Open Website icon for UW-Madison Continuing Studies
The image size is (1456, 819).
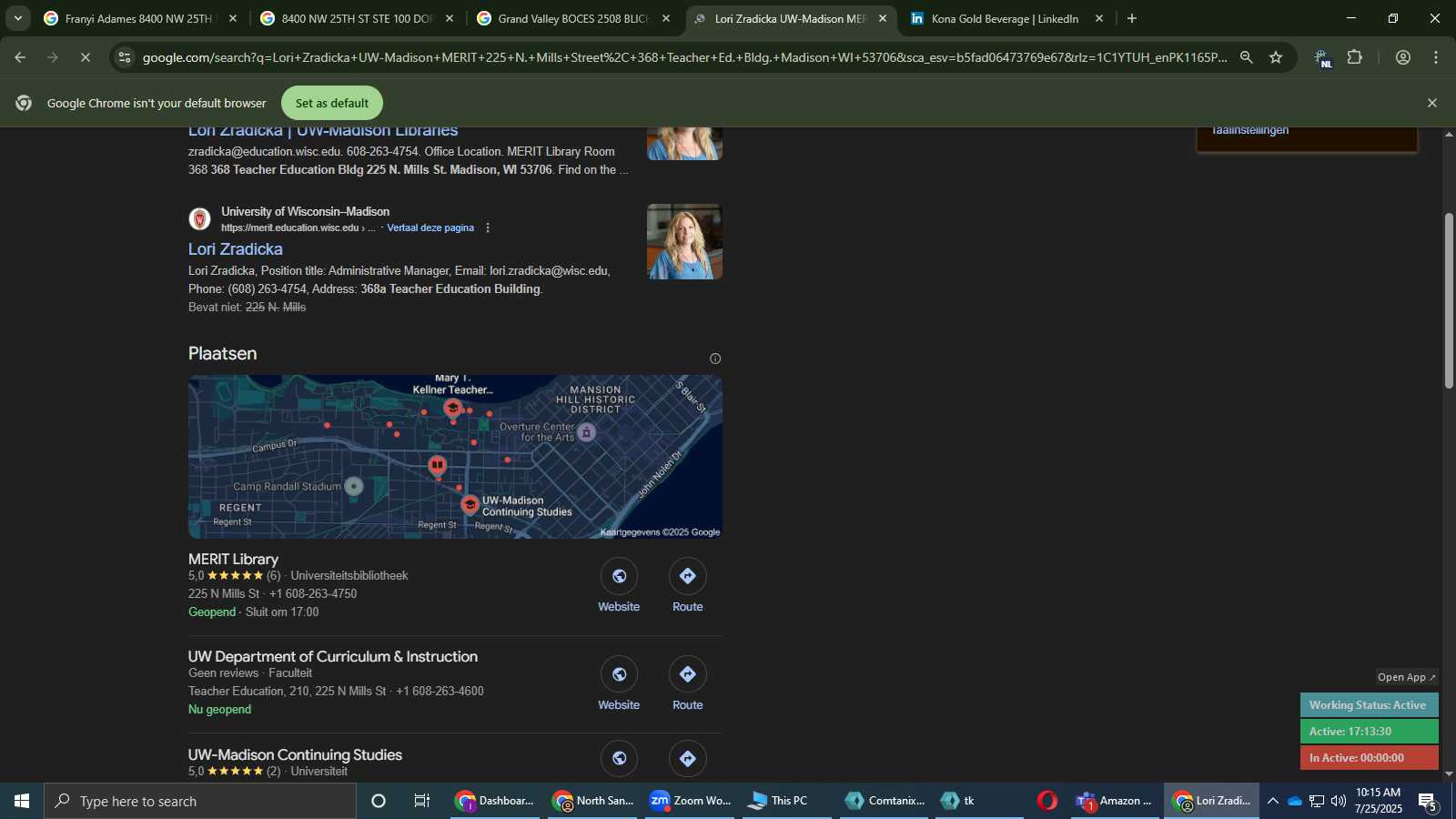tap(619, 759)
